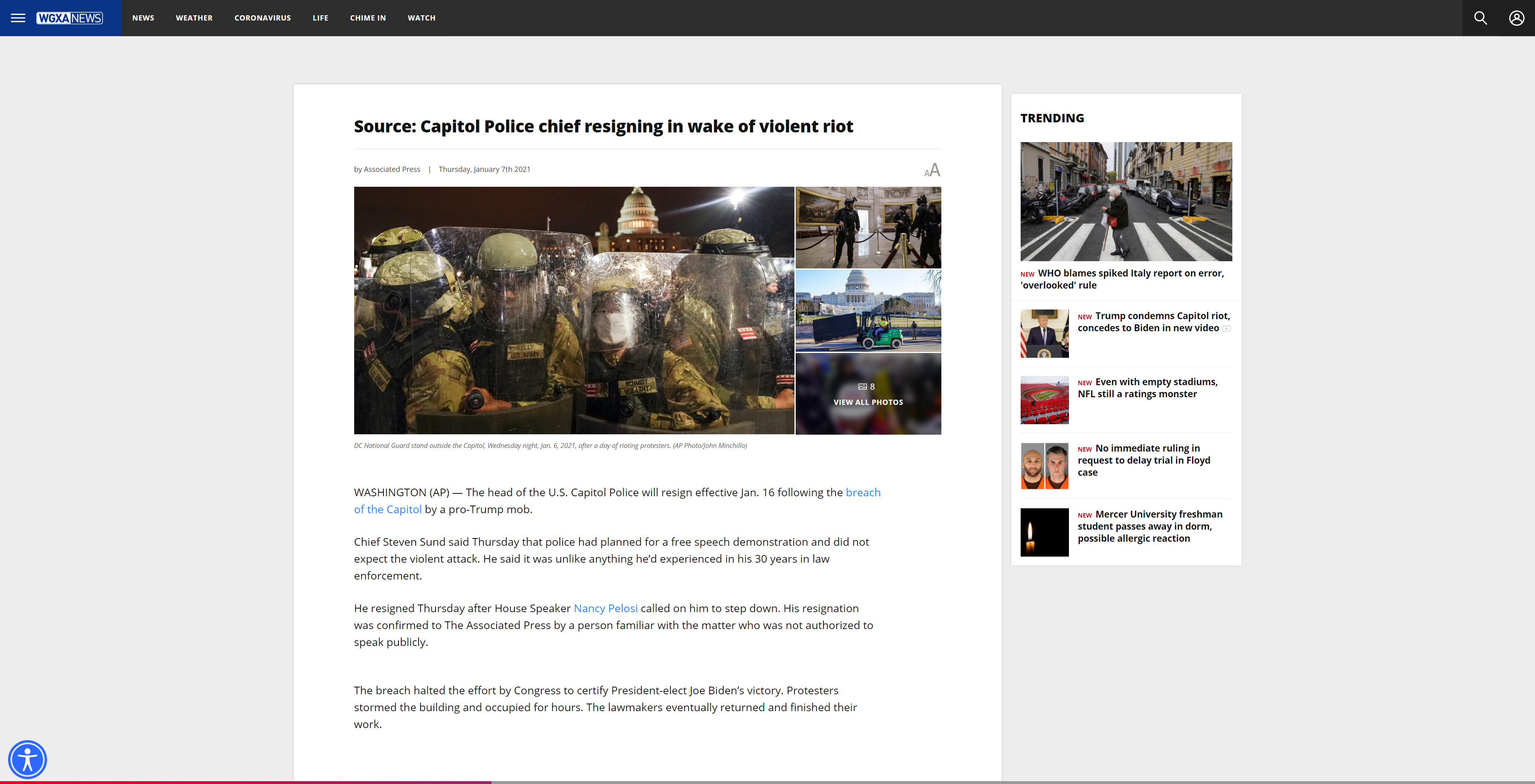This screenshot has height=784, width=1535.
Task: Open thumbnail of forklift outside Capitol
Action: point(868,310)
